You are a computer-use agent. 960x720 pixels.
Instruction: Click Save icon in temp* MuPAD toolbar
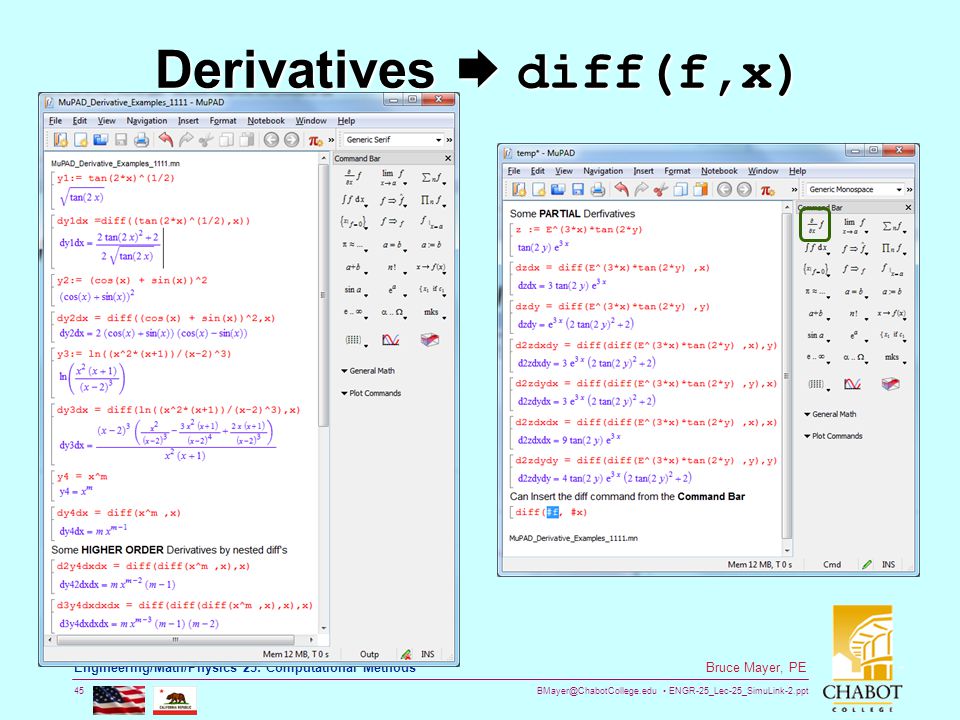click(x=577, y=190)
